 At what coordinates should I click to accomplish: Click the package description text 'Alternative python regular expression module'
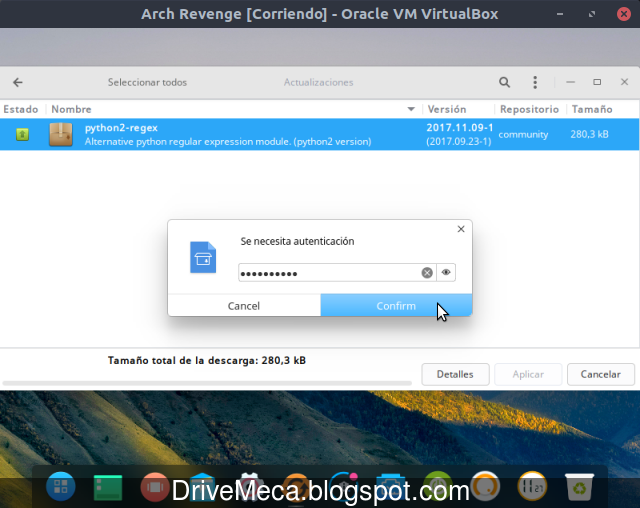pos(187,142)
